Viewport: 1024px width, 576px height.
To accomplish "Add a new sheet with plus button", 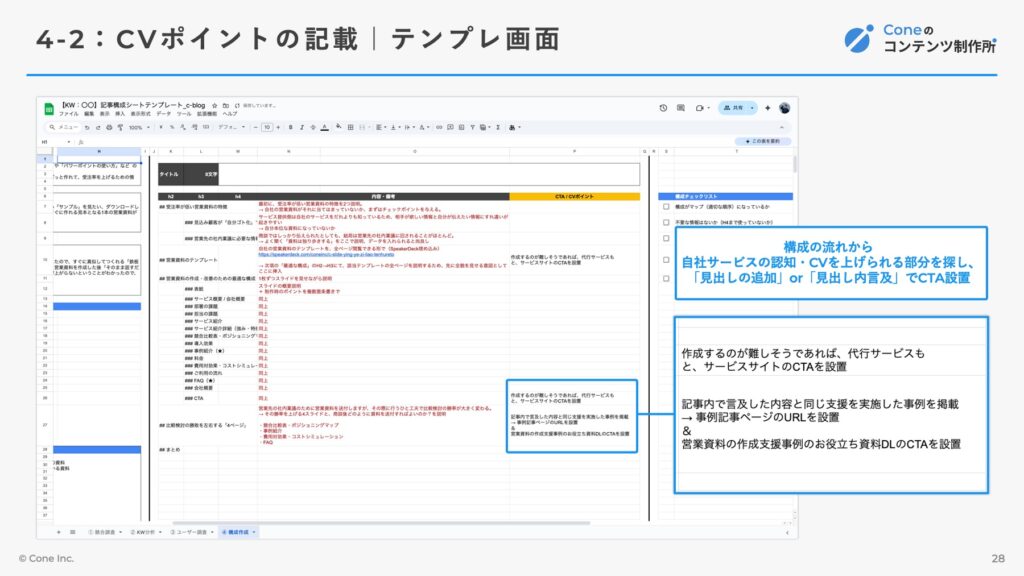I will point(58,532).
